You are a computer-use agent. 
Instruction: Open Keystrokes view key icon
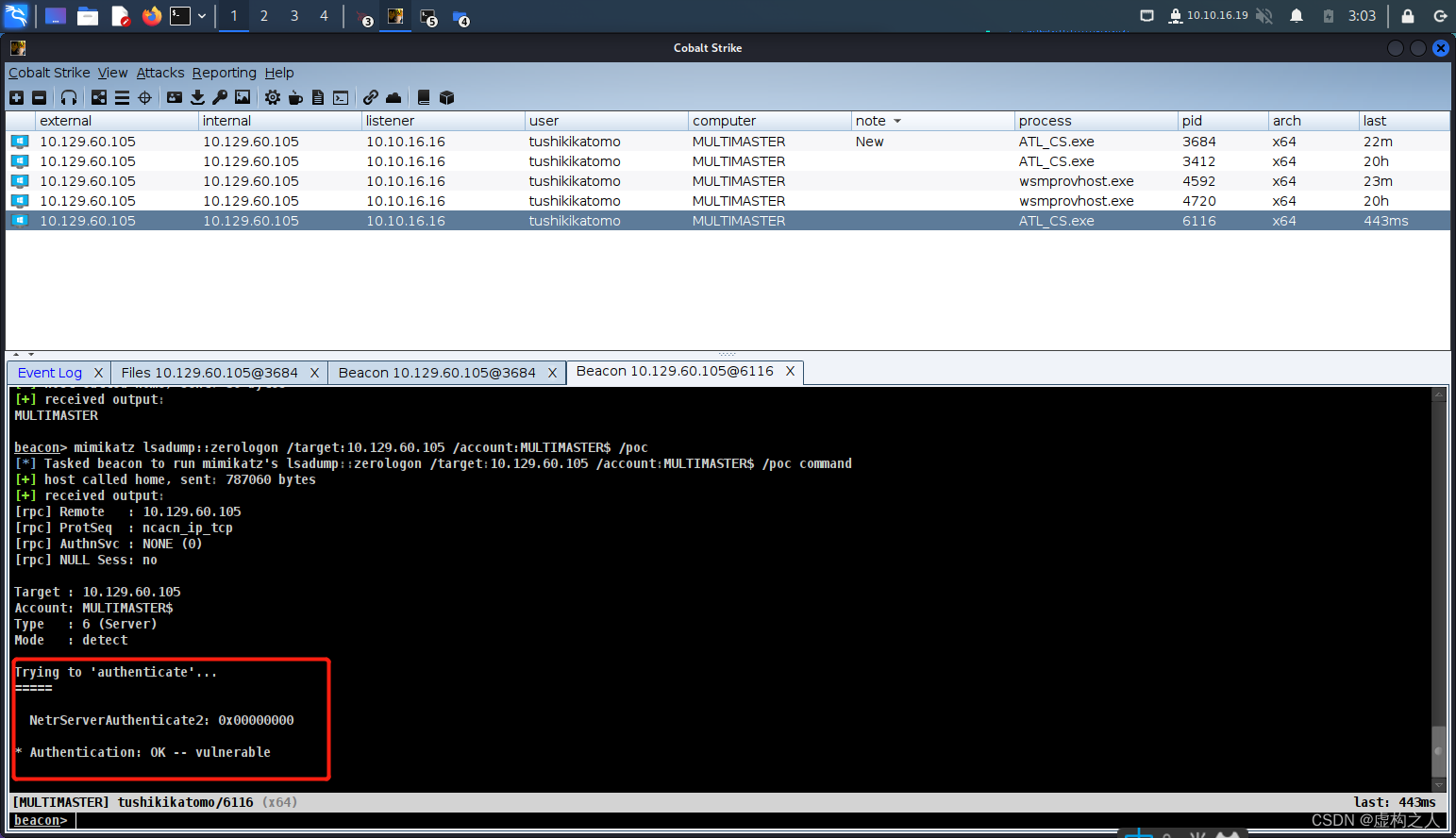tap(220, 97)
